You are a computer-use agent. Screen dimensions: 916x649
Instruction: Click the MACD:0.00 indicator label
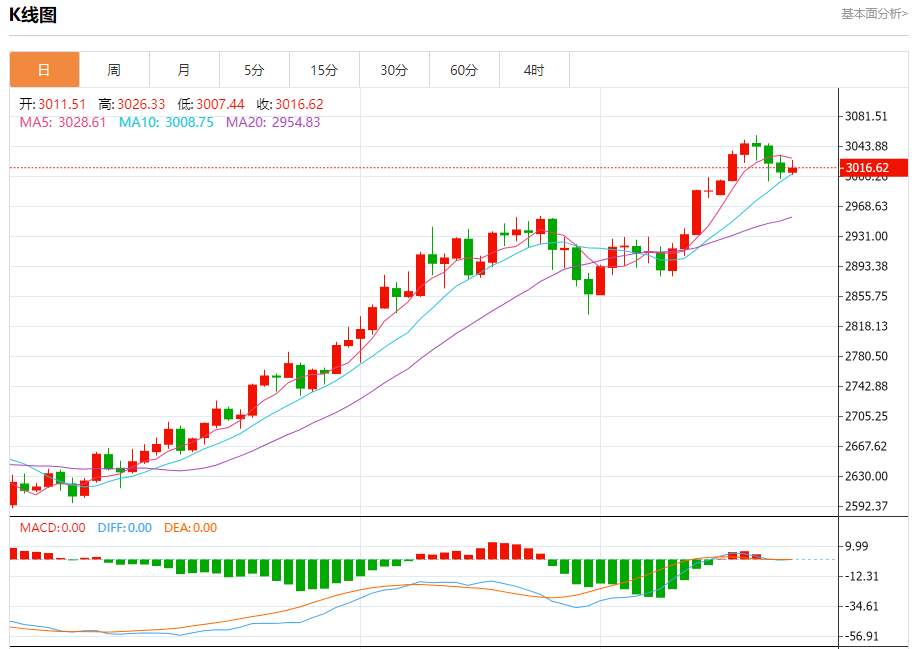(52, 527)
